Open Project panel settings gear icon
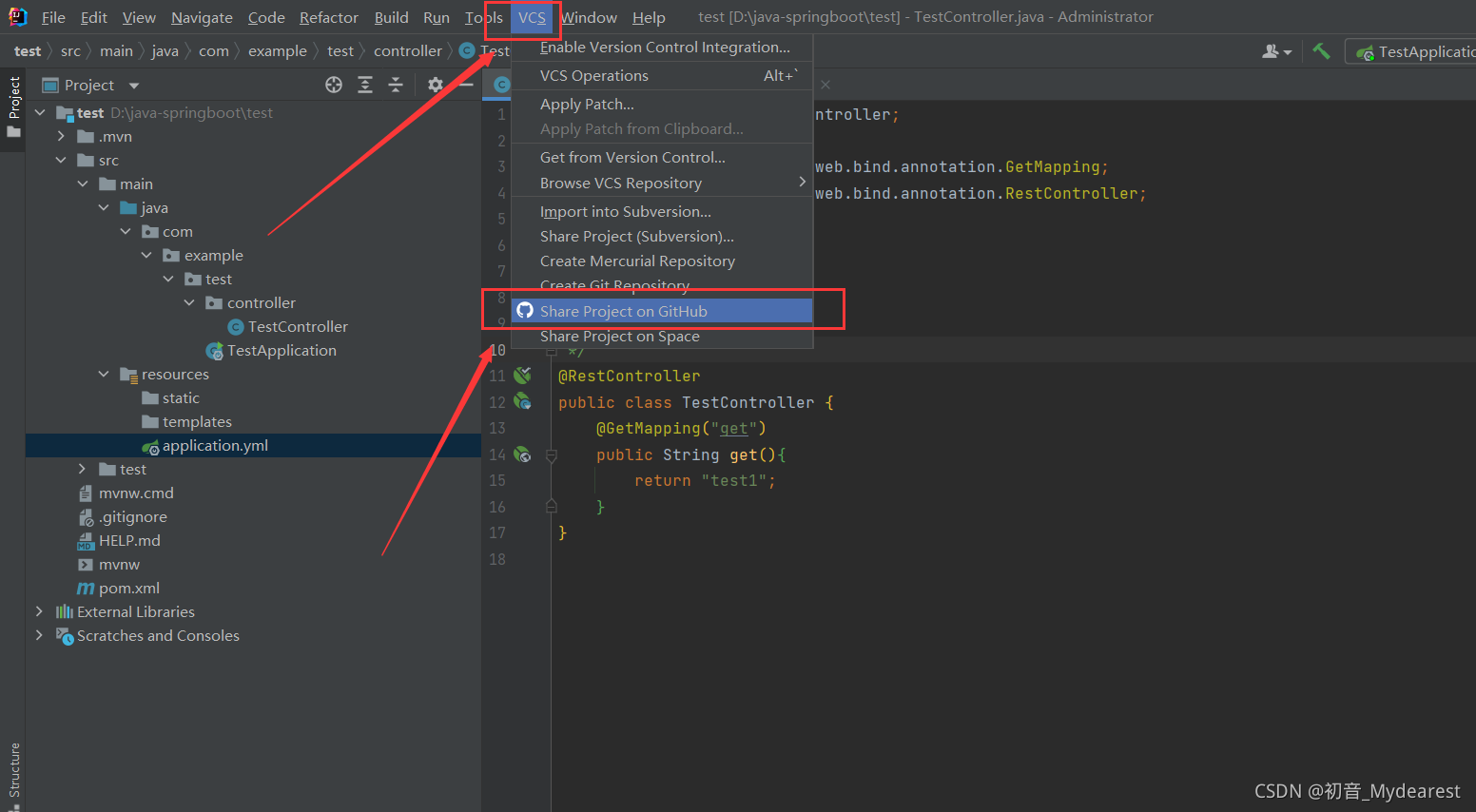Image resolution: width=1476 pixels, height=812 pixels. [436, 85]
